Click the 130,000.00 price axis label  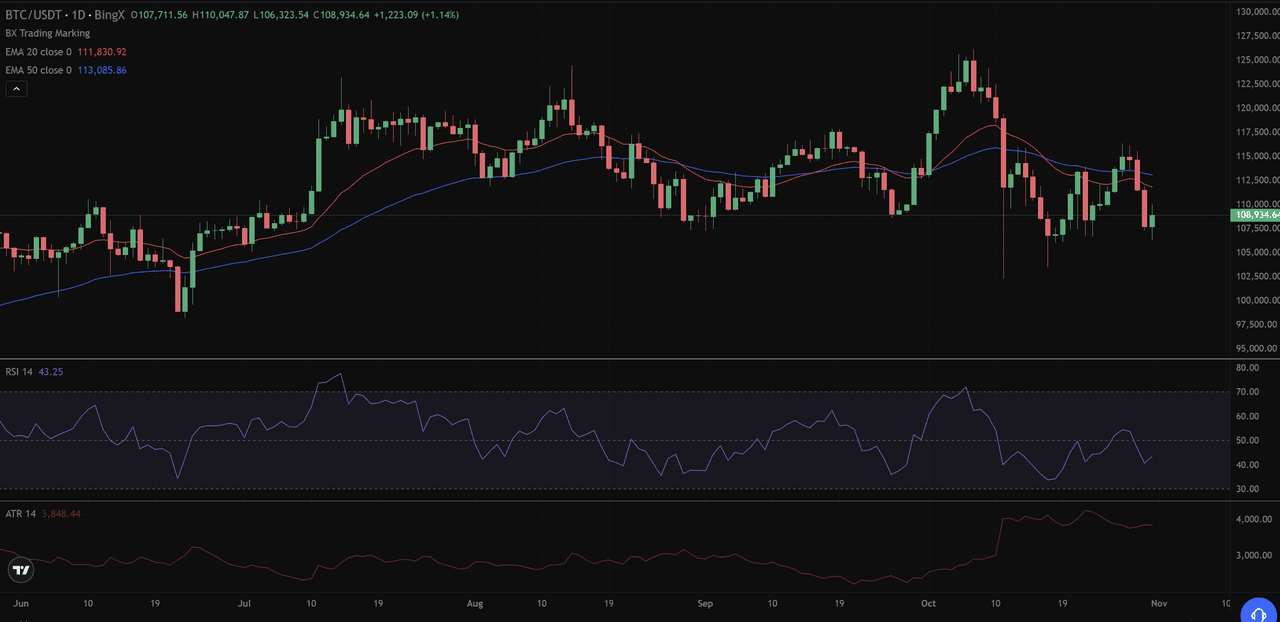pos(1257,12)
